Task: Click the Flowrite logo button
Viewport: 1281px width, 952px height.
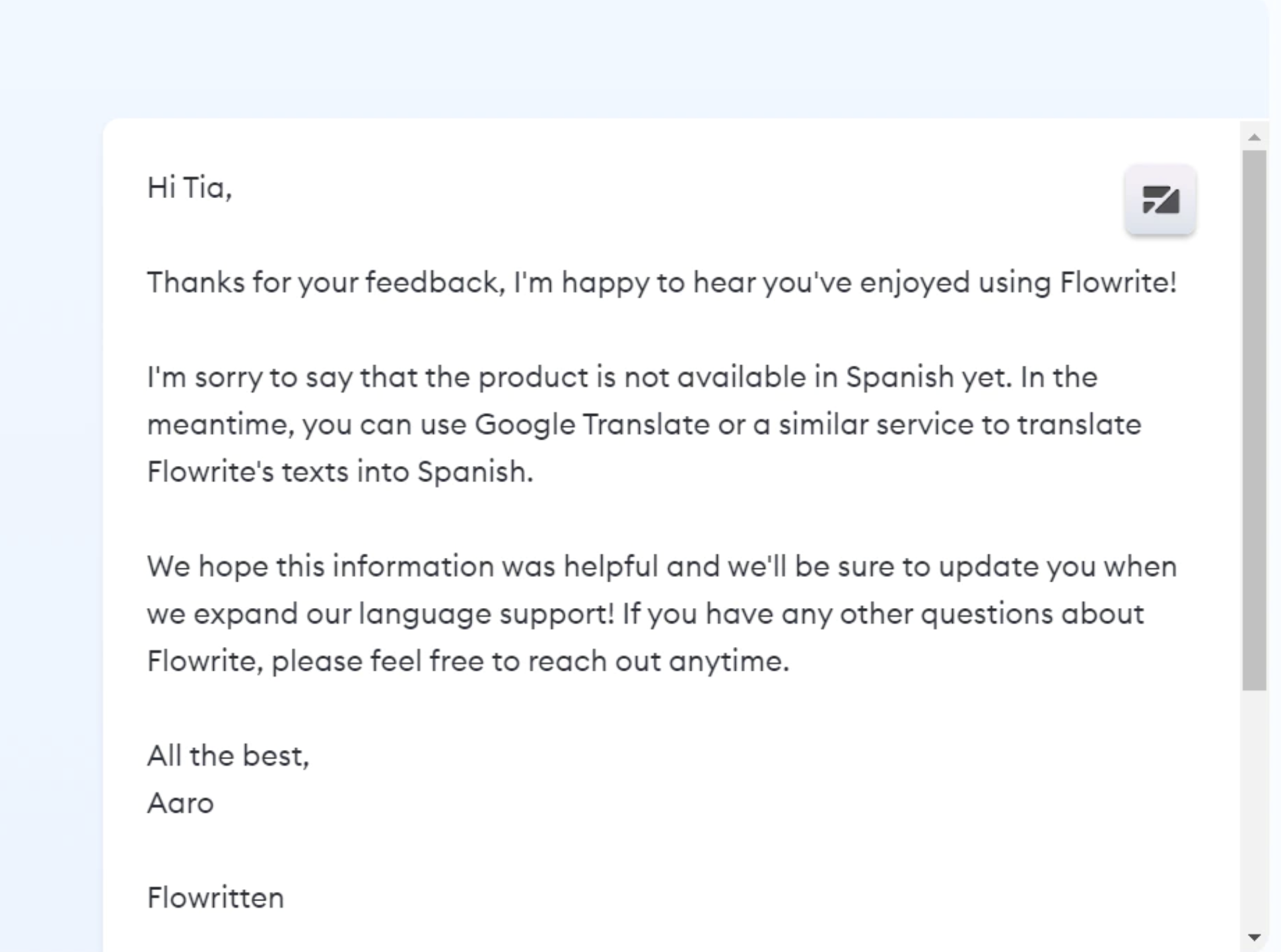Action: pyautogui.click(x=1160, y=199)
